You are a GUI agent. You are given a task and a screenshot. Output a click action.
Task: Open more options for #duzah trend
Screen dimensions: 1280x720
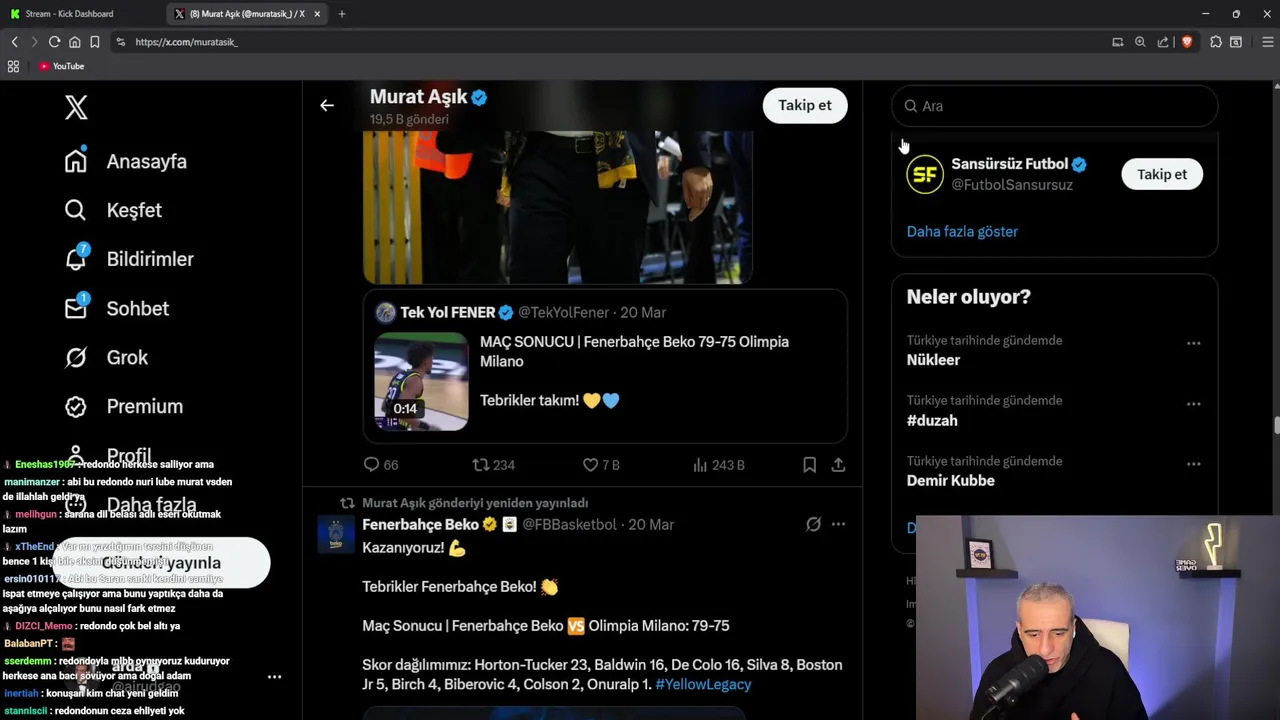point(1193,404)
